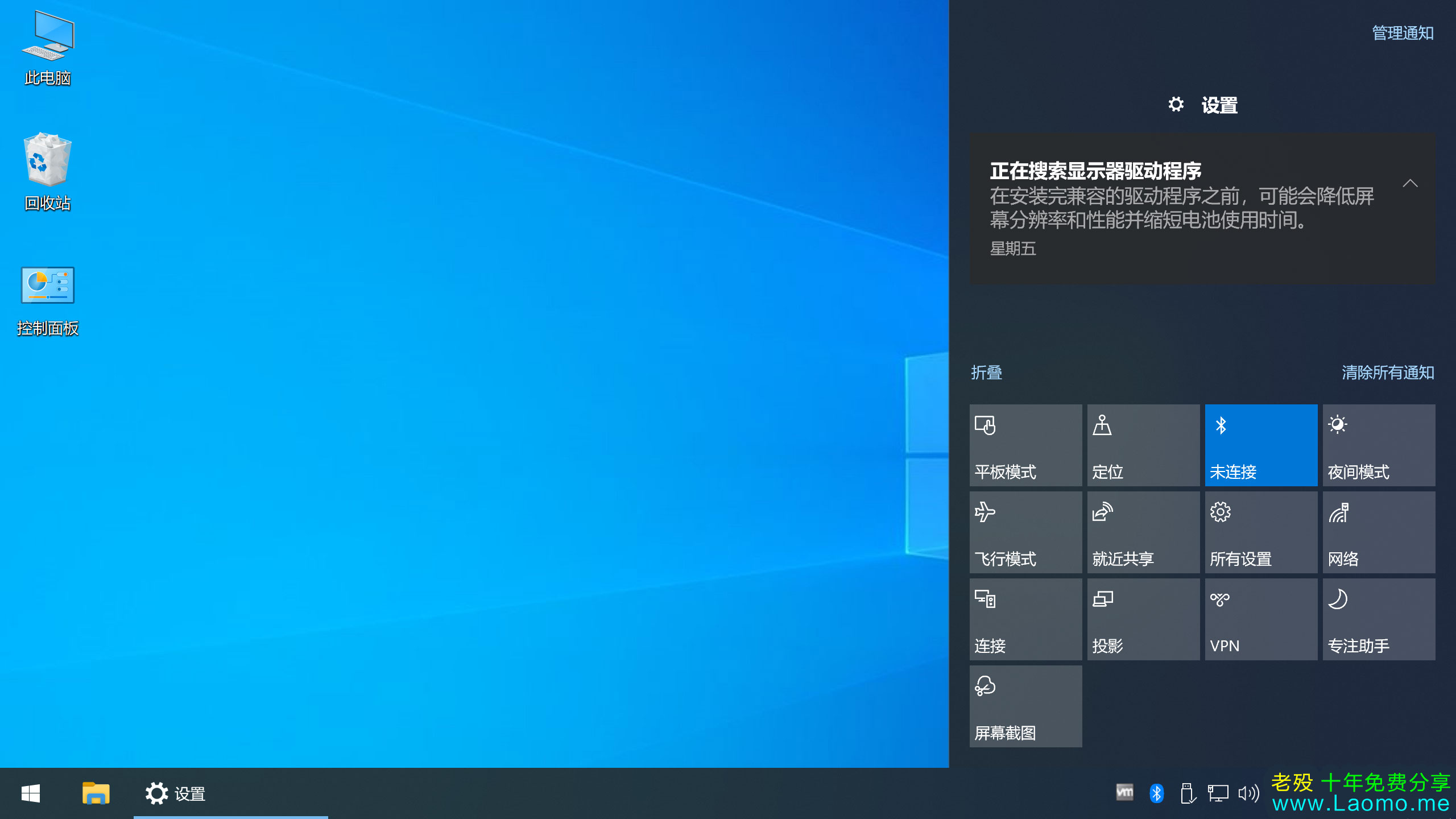Open the volume speaker tray icon
Viewport: 1456px width, 819px height.
point(1249,793)
